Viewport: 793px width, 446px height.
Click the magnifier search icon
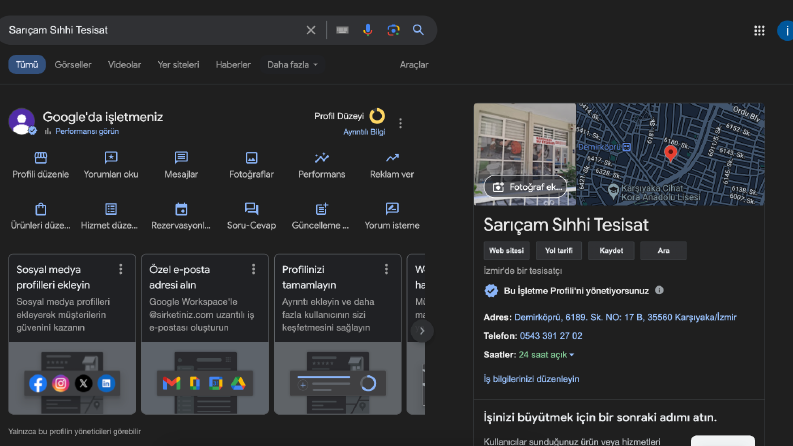(418, 30)
